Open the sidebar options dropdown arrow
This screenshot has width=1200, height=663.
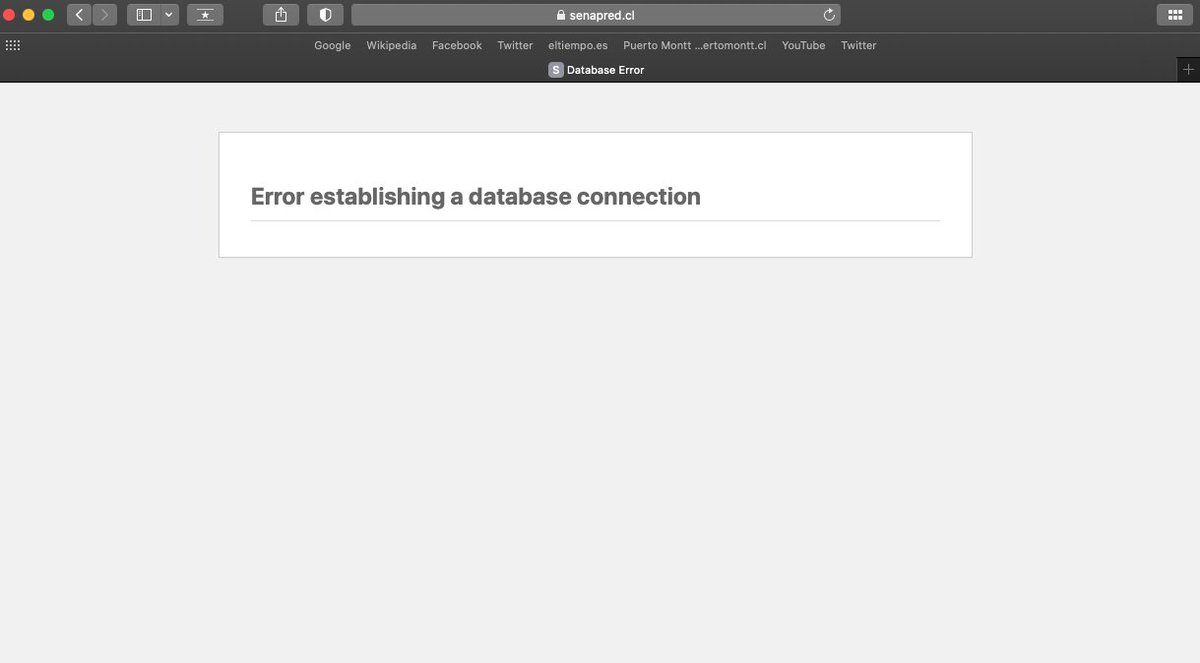(169, 15)
